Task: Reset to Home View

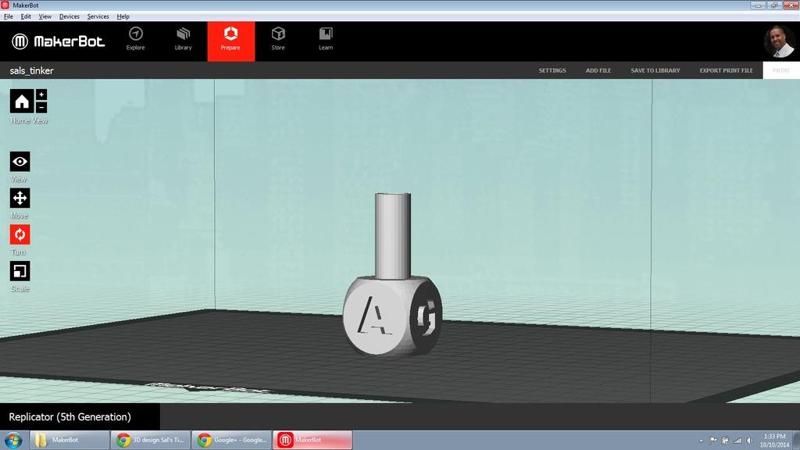Action: (21, 101)
